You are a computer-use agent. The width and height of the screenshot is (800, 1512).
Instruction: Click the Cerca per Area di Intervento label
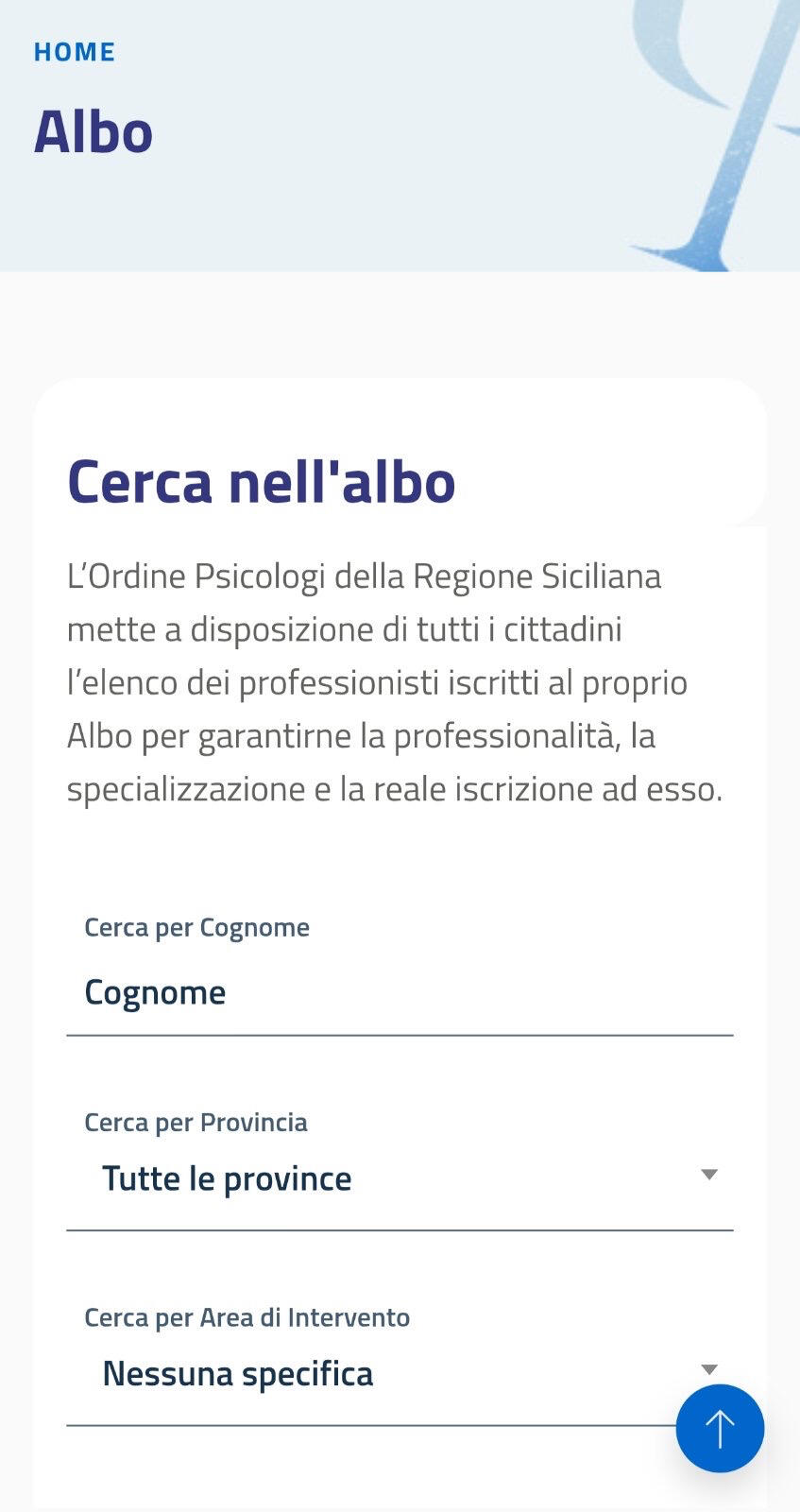tap(247, 1317)
